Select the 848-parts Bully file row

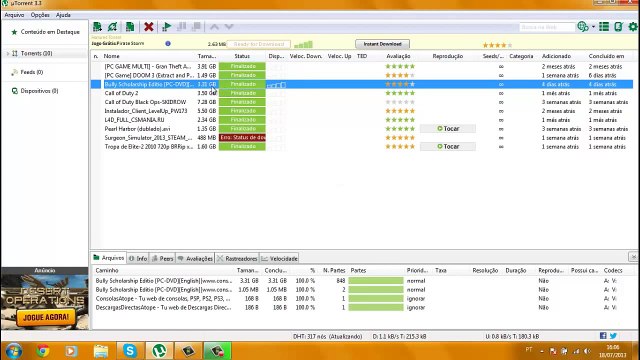(363, 281)
